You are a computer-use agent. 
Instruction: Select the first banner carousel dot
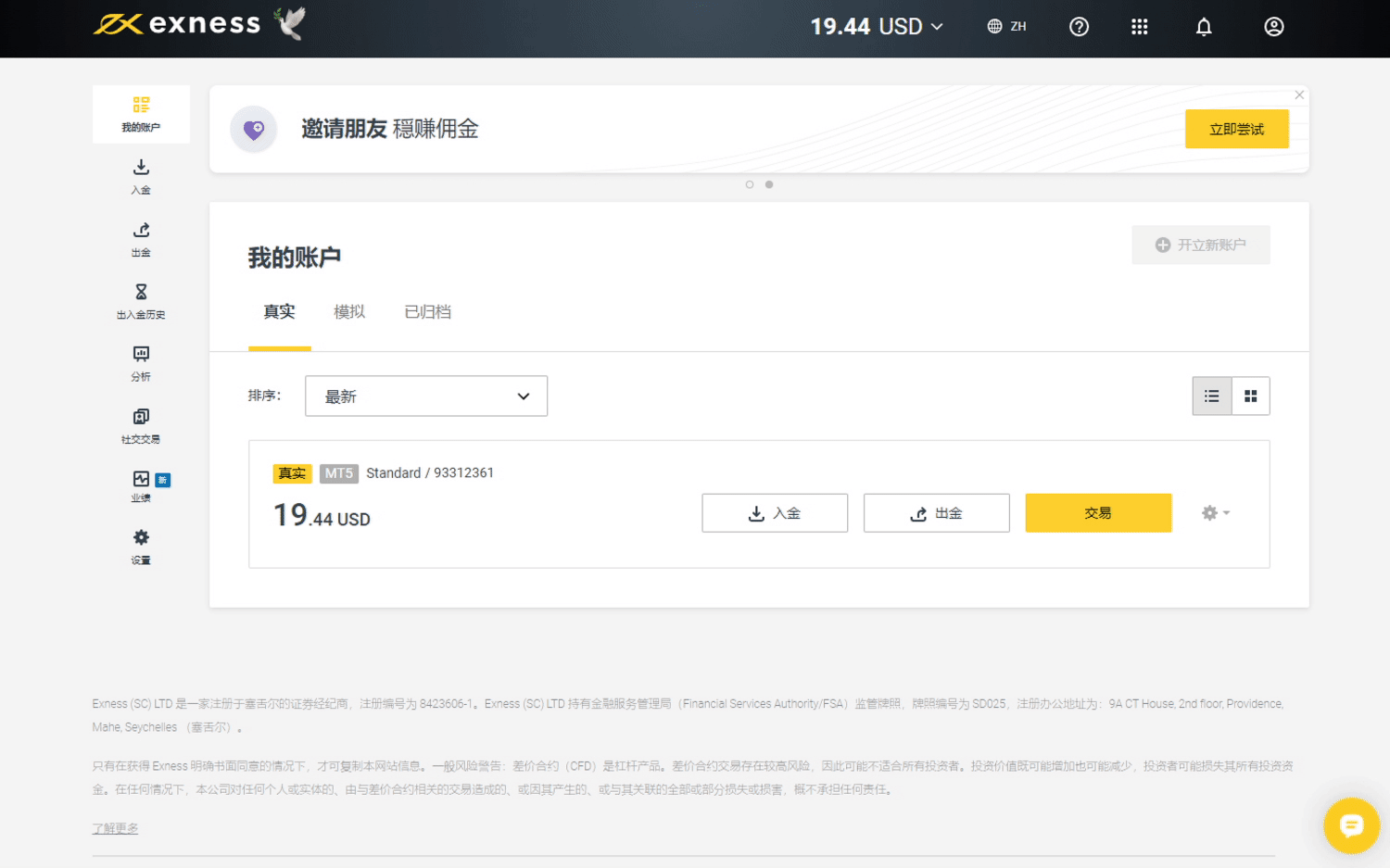(x=750, y=184)
